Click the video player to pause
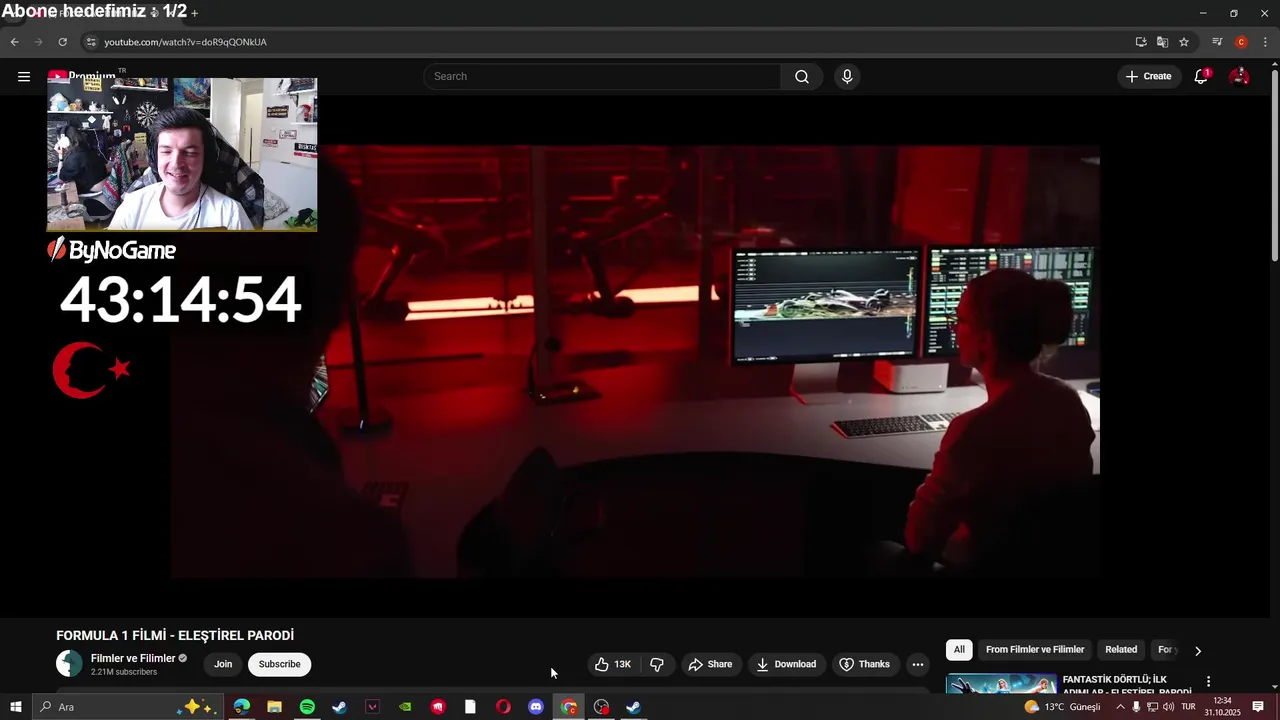 click(635, 362)
